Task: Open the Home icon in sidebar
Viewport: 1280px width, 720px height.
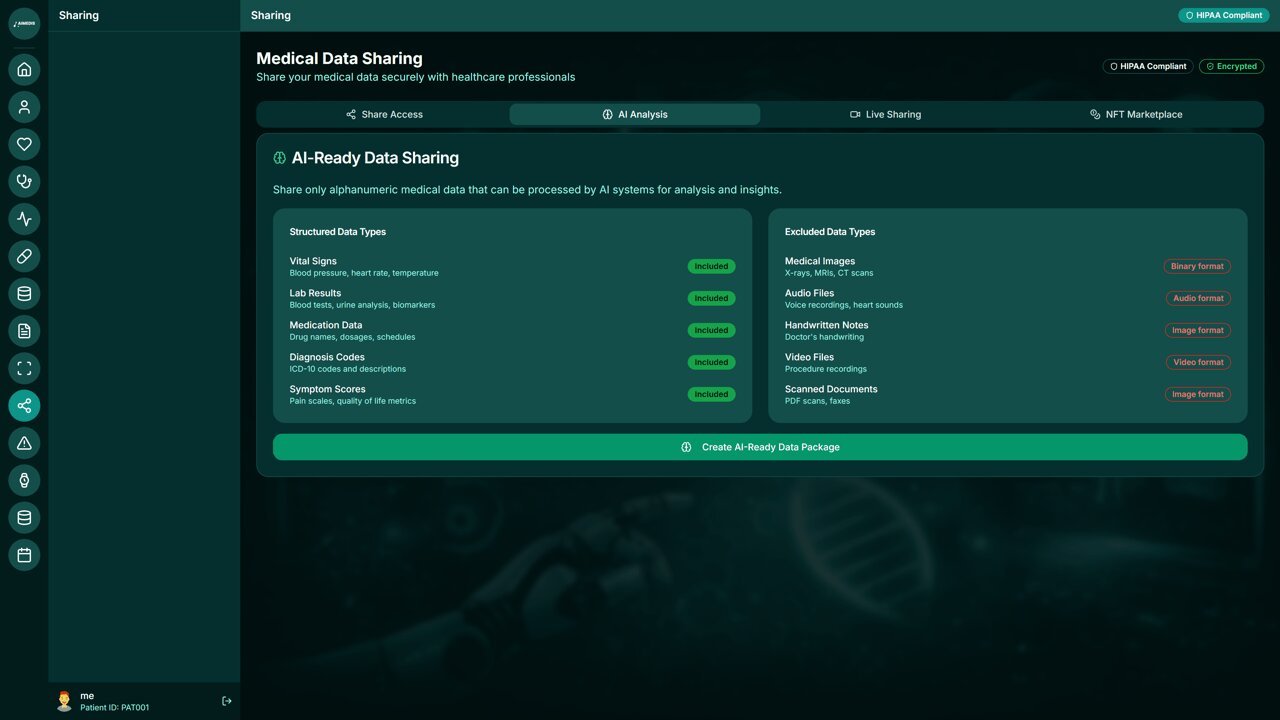Action: click(x=24, y=69)
